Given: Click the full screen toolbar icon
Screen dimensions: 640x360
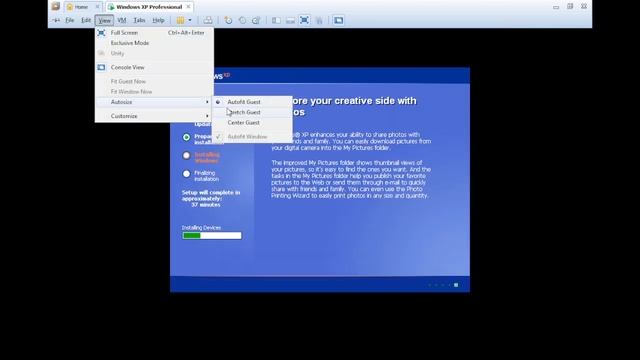Looking at the screenshot, I should (x=304, y=20).
